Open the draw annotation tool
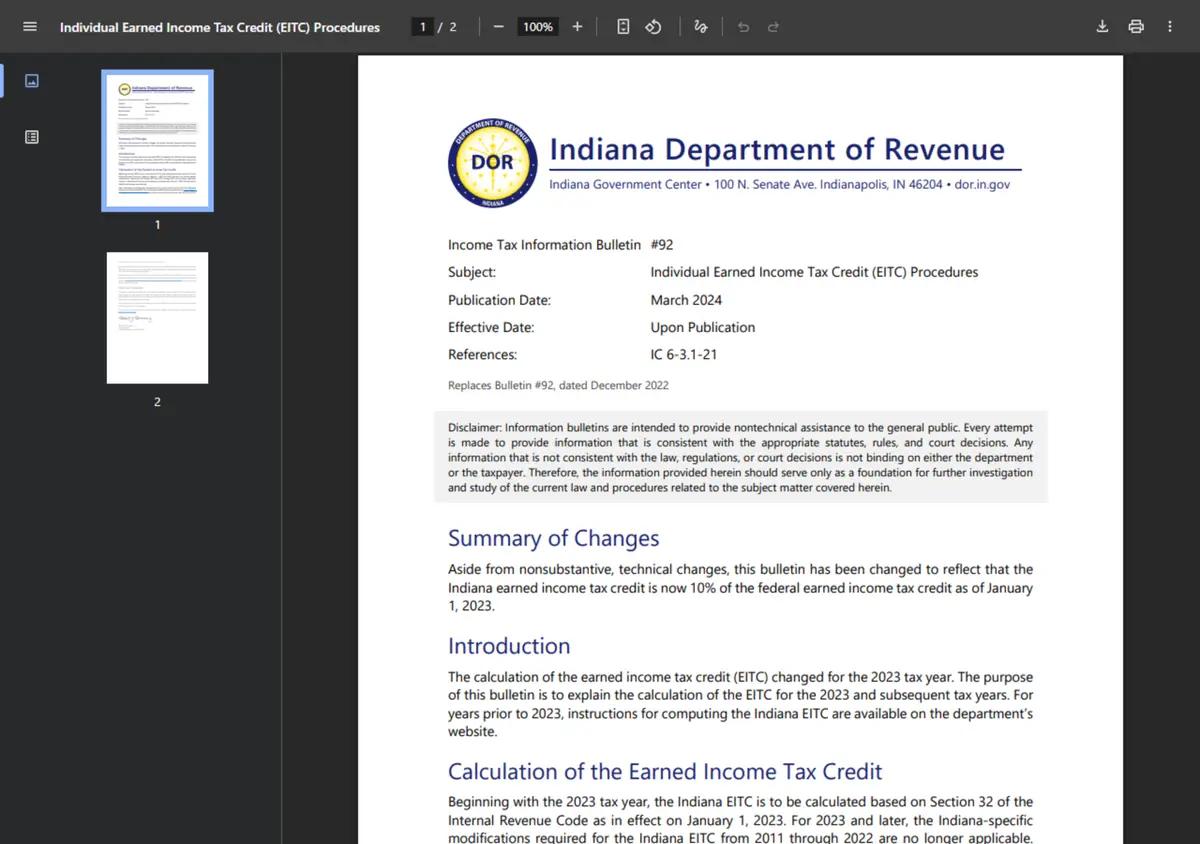The height and width of the screenshot is (844, 1200). tap(701, 27)
